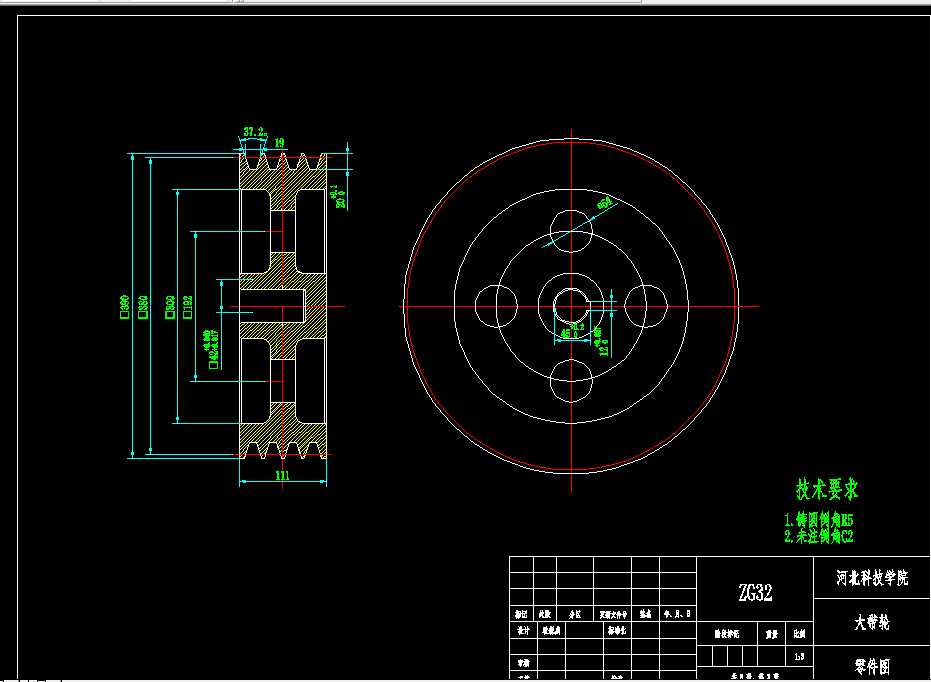The height and width of the screenshot is (682, 931).
Task: Select the 河北科技学院 title block cell
Action: (x=872, y=578)
